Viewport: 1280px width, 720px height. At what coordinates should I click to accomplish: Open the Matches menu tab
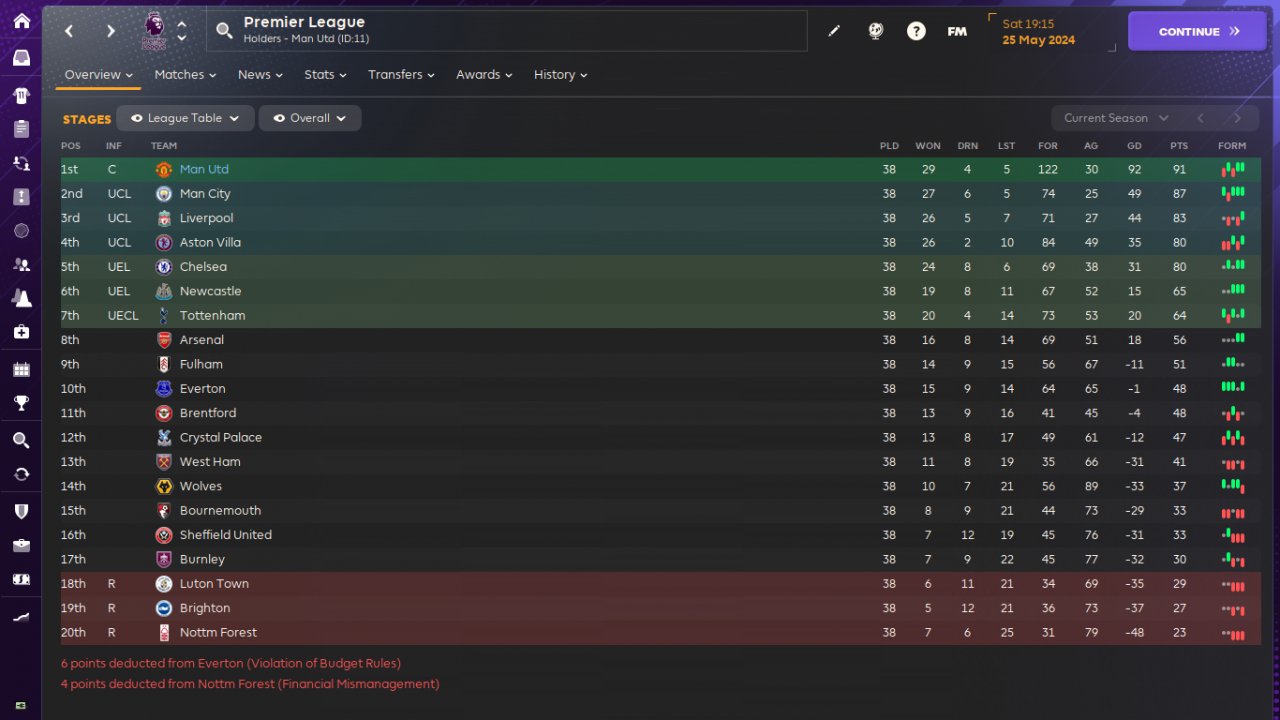click(x=185, y=75)
